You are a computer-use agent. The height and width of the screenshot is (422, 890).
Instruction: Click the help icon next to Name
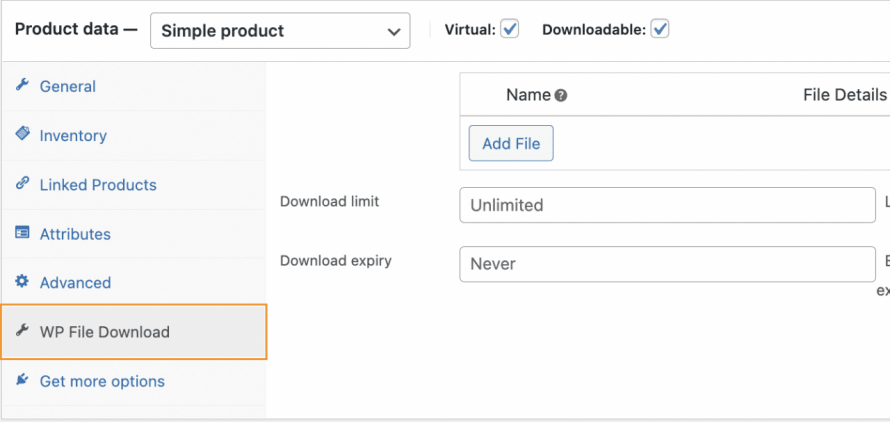click(x=561, y=95)
